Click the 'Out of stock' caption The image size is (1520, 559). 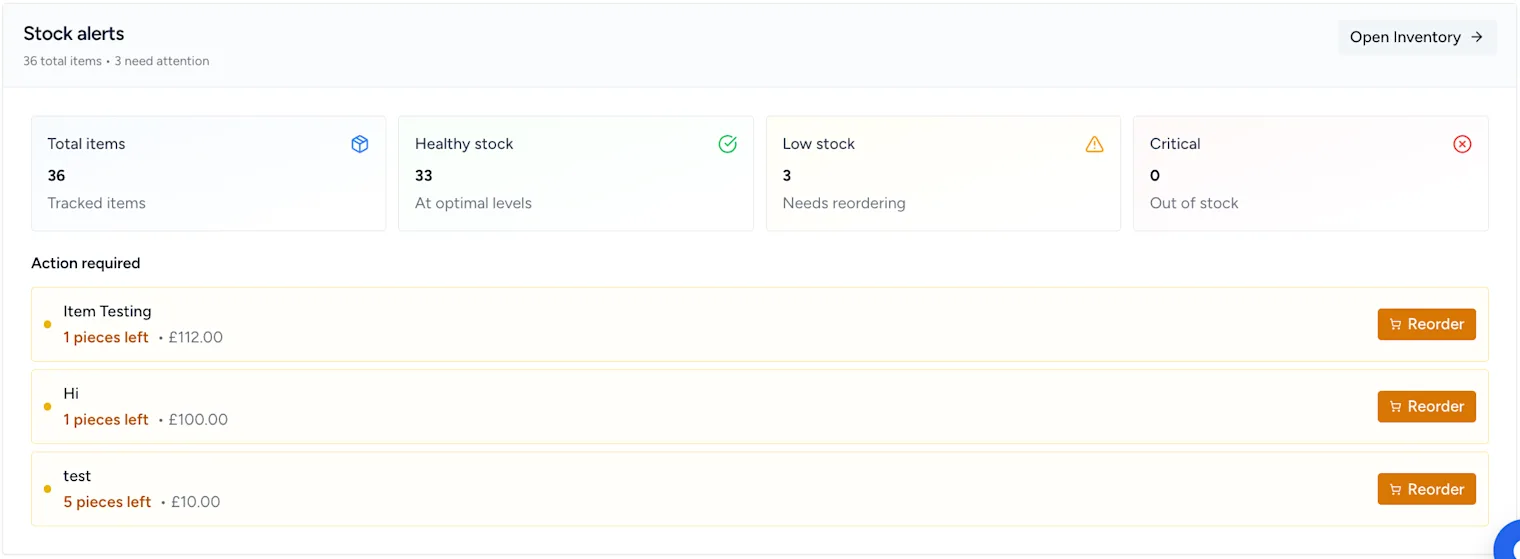[1194, 203]
